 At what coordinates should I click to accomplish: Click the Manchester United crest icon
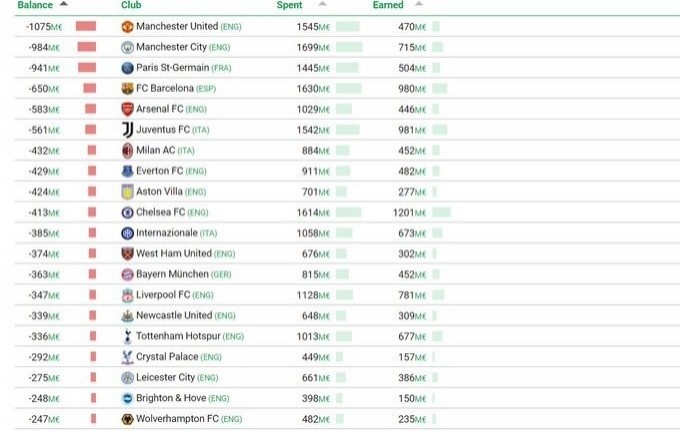click(127, 25)
